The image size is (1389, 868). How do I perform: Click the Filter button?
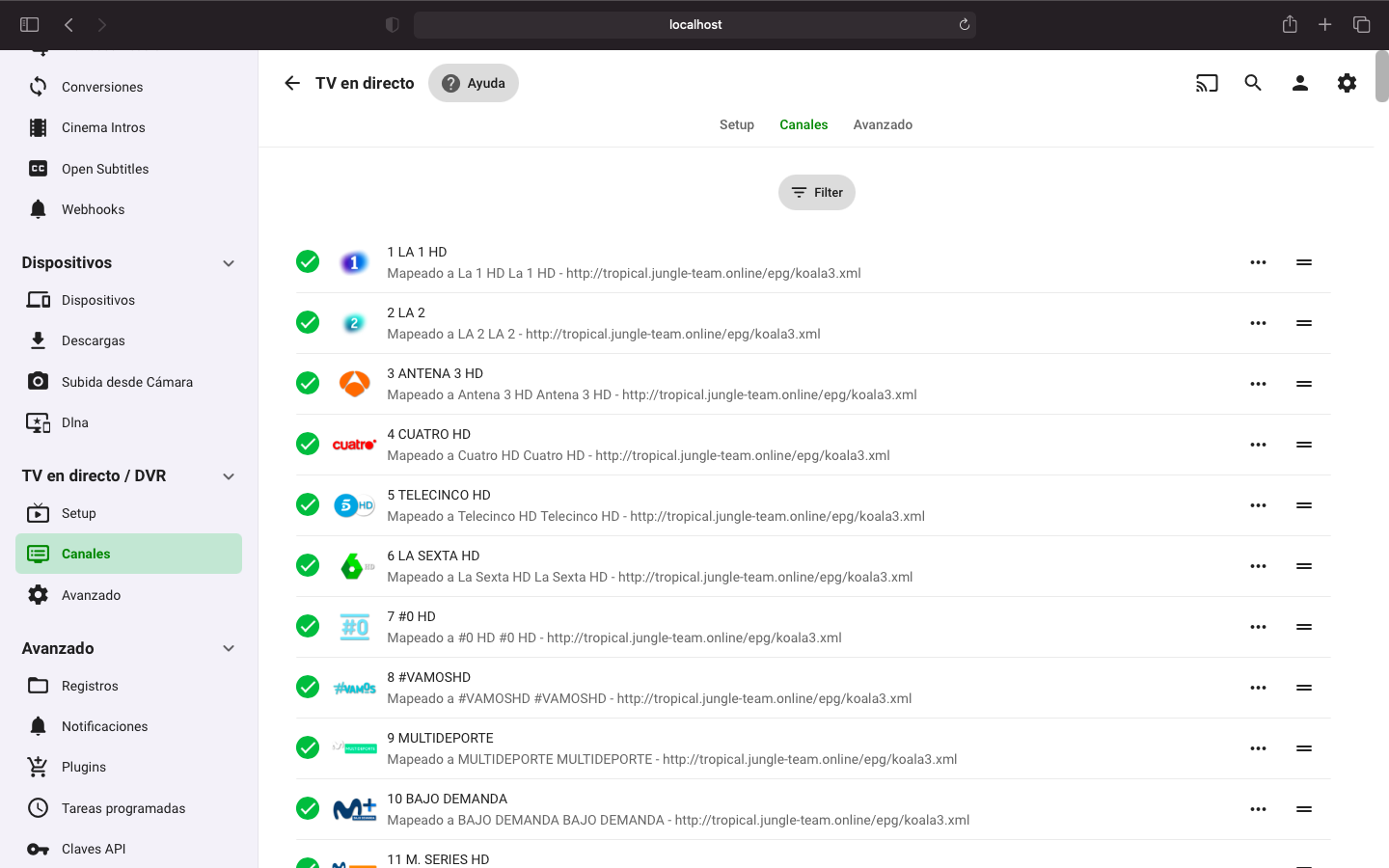tap(817, 192)
